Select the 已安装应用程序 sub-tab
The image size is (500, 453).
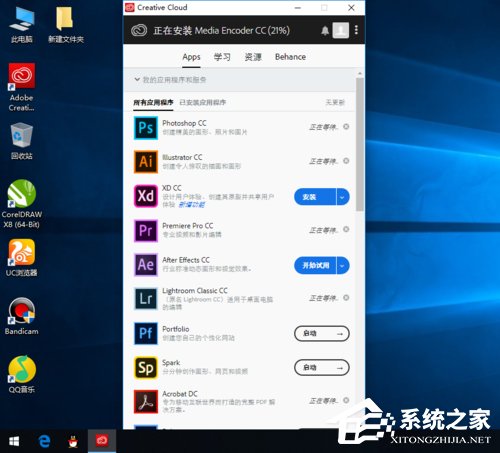coord(203,103)
